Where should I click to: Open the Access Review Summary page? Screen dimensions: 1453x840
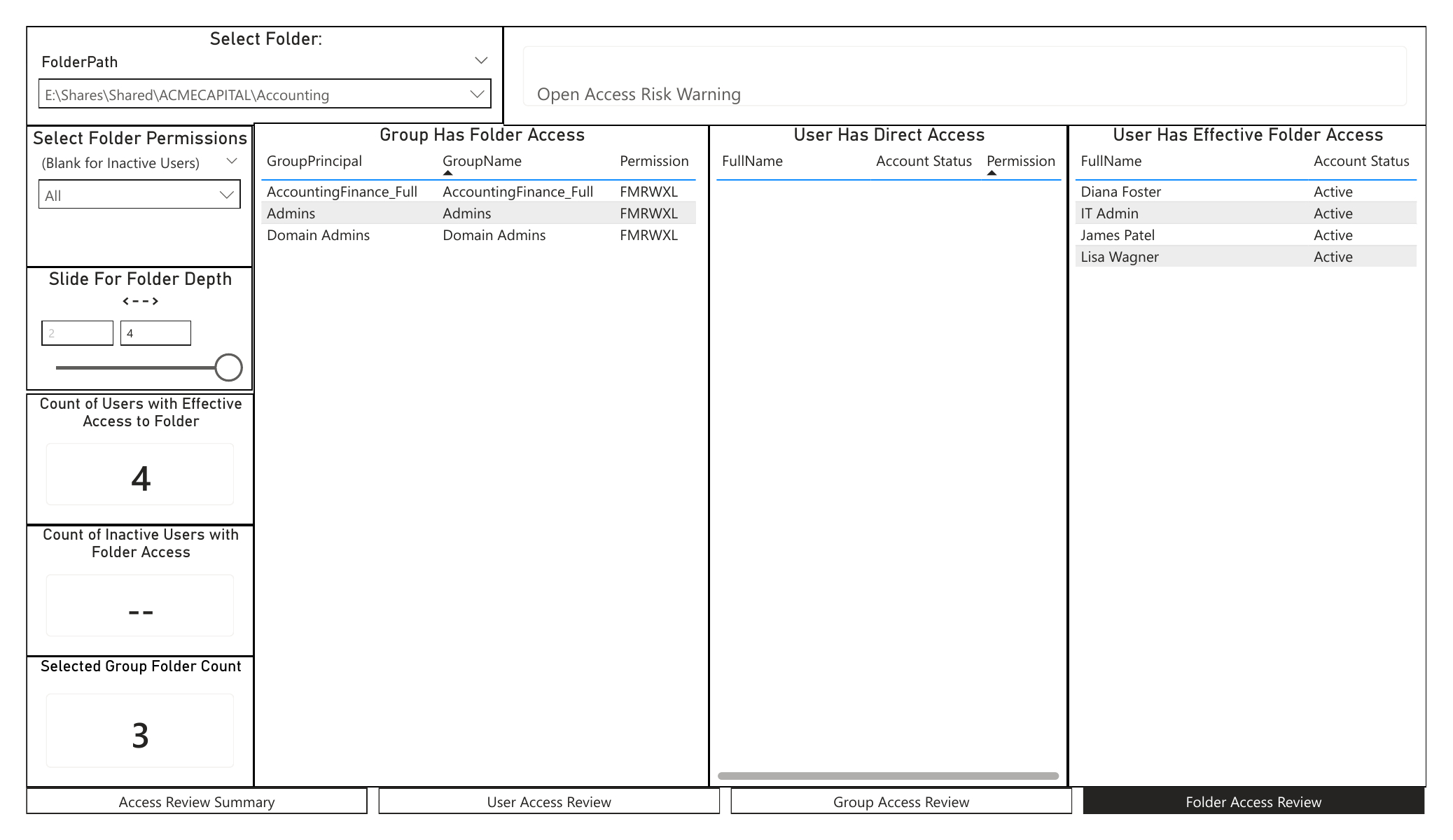(197, 801)
